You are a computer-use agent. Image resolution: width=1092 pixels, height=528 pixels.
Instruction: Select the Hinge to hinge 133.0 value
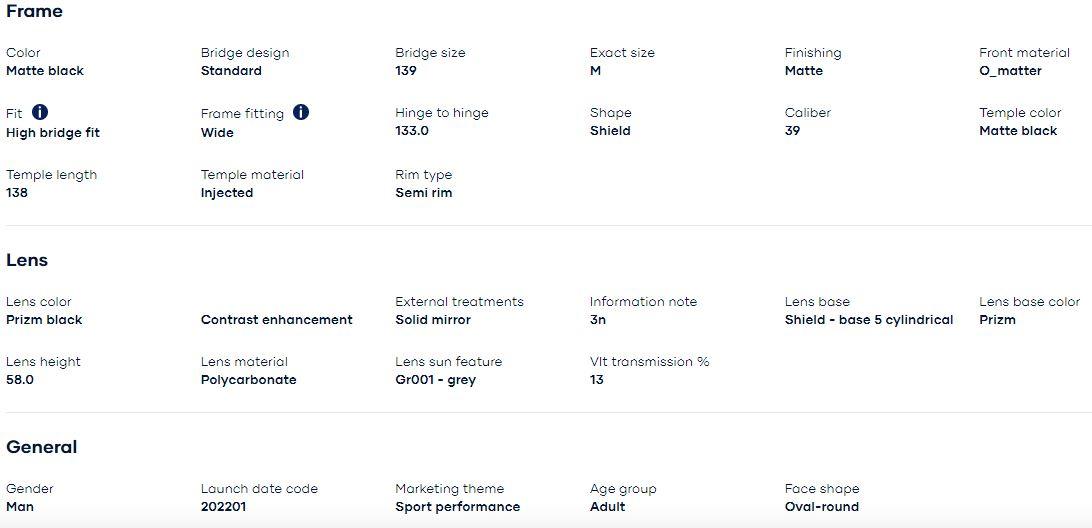(412, 131)
